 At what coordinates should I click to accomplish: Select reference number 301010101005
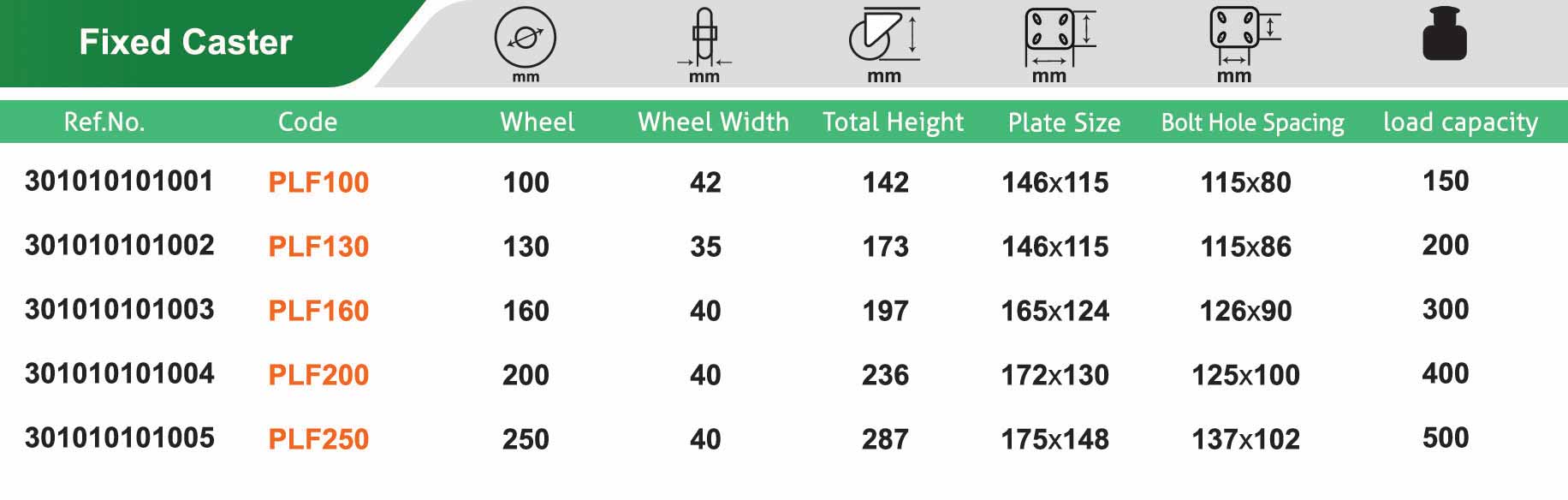119,438
